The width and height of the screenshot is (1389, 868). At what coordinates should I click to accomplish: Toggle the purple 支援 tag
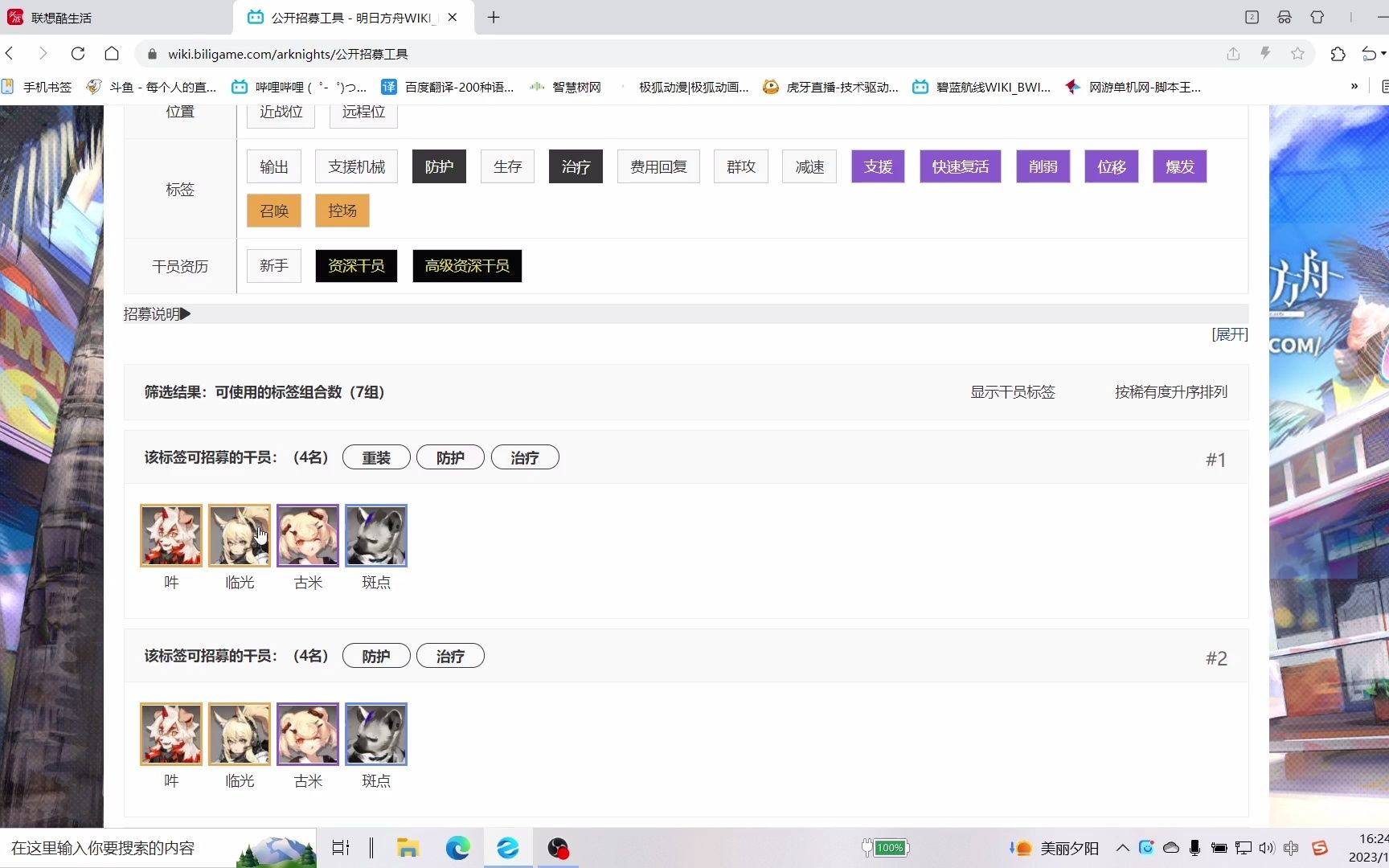coord(878,166)
